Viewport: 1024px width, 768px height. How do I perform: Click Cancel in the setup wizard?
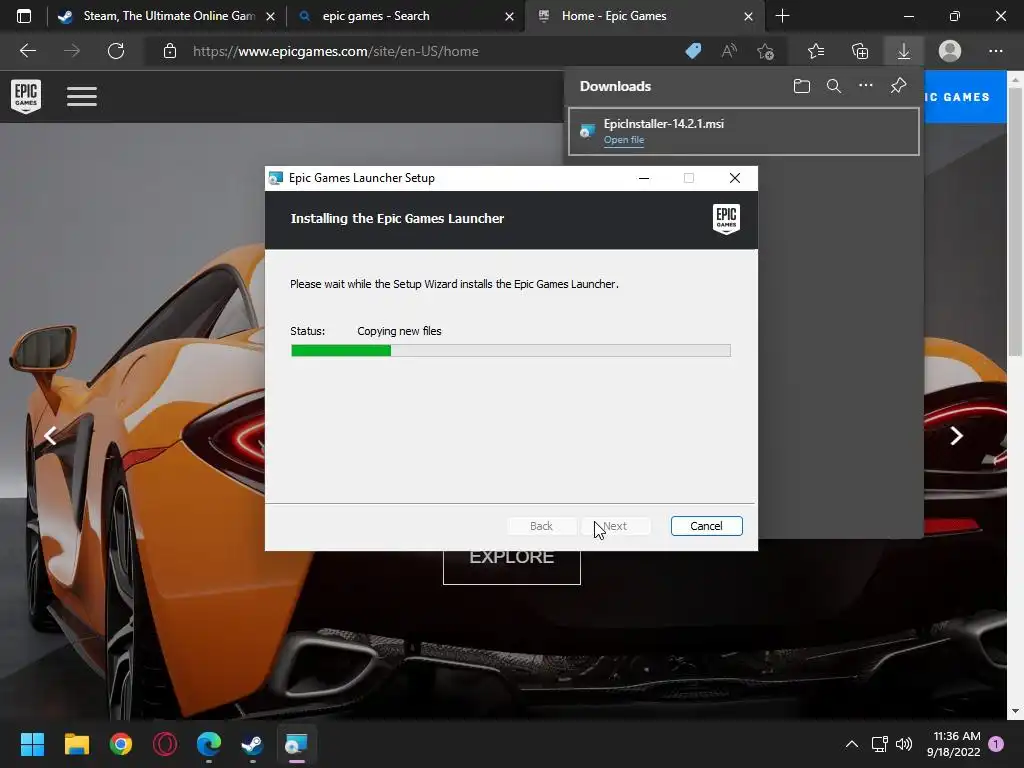(x=707, y=526)
